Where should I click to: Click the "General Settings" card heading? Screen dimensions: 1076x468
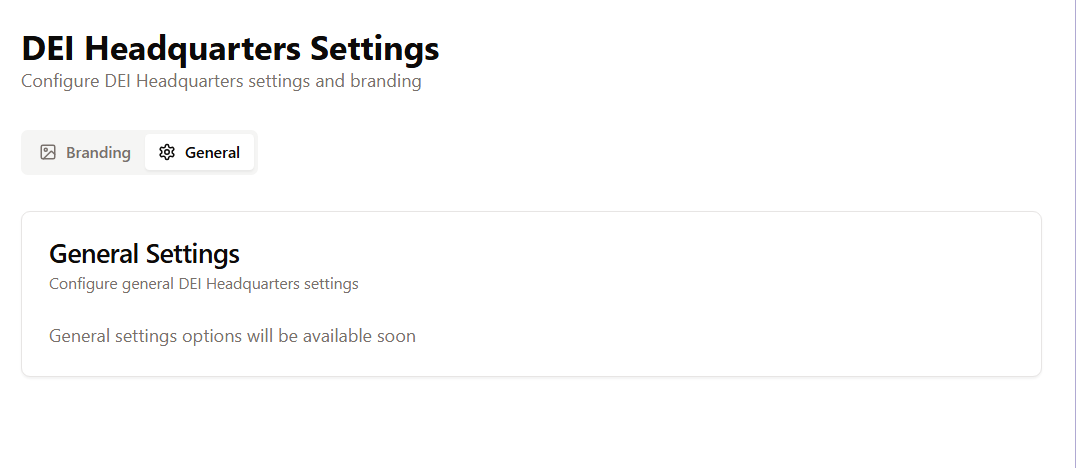coord(144,253)
